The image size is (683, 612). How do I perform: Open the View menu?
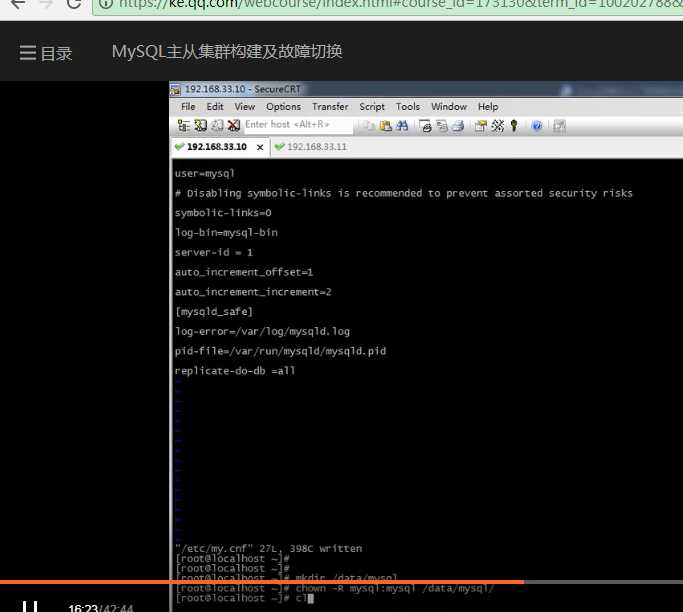coord(244,107)
